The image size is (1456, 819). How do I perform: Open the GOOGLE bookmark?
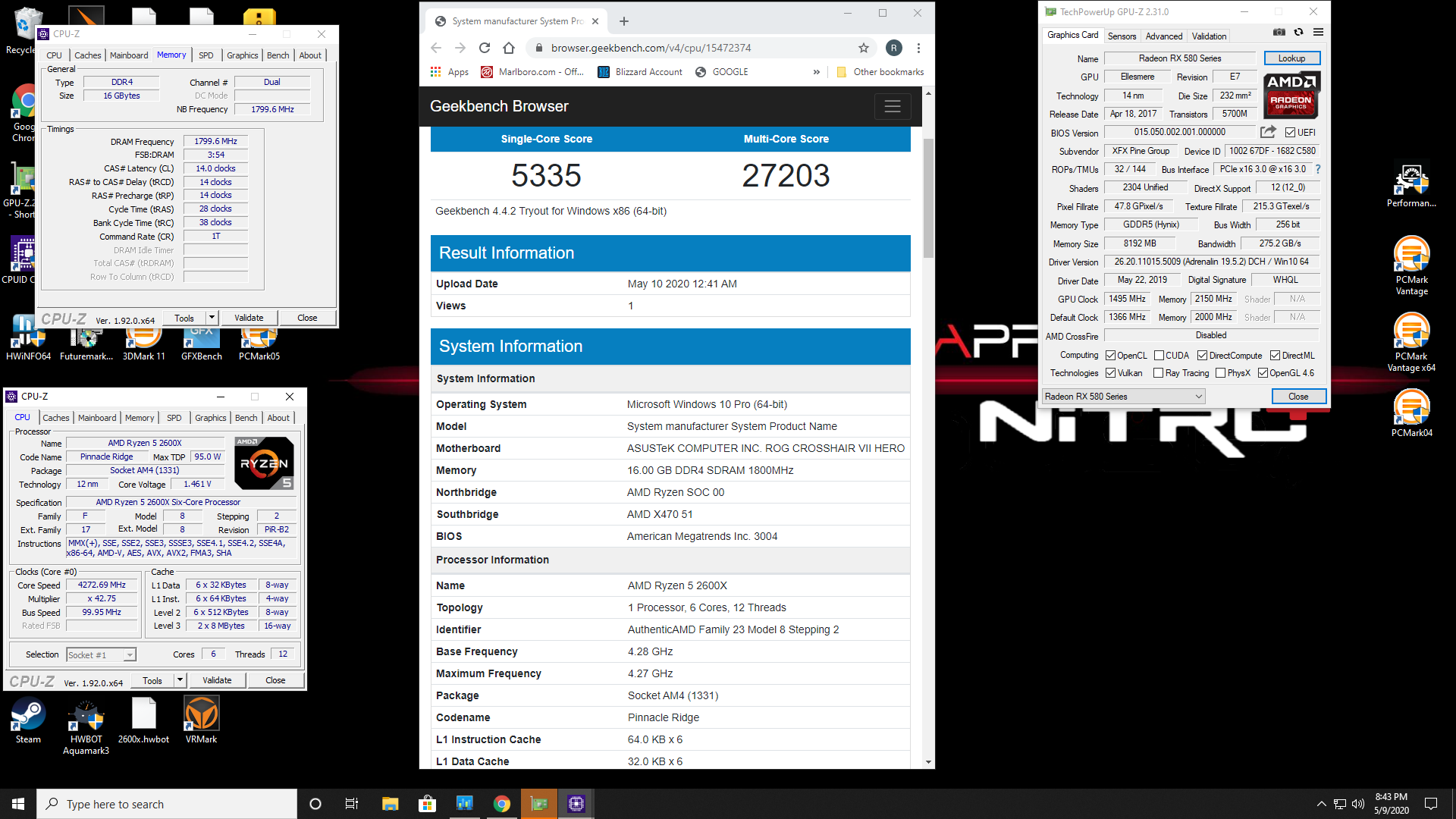pyautogui.click(x=721, y=72)
